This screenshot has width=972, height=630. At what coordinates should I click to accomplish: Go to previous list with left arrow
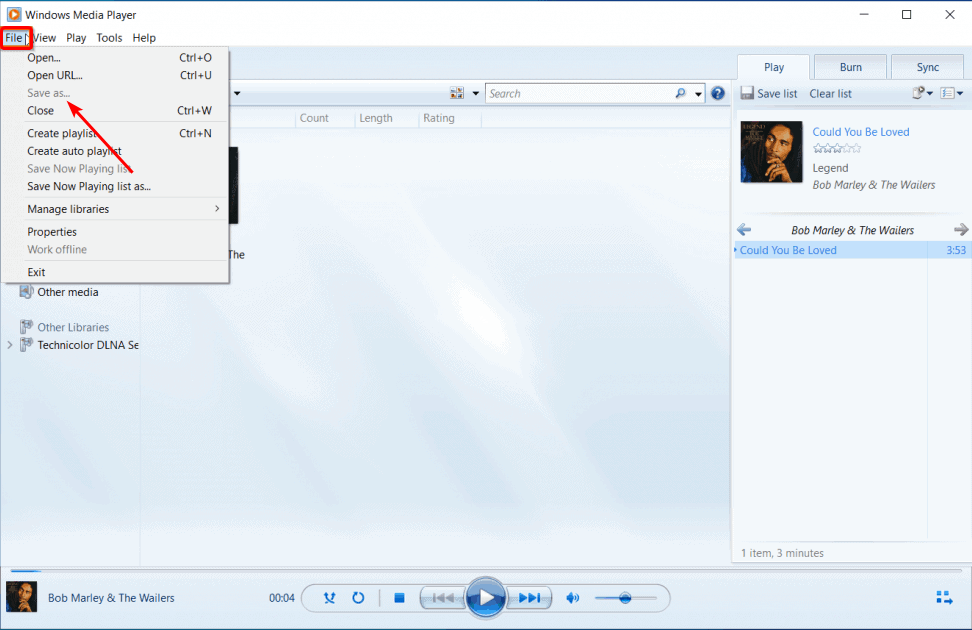(x=744, y=230)
